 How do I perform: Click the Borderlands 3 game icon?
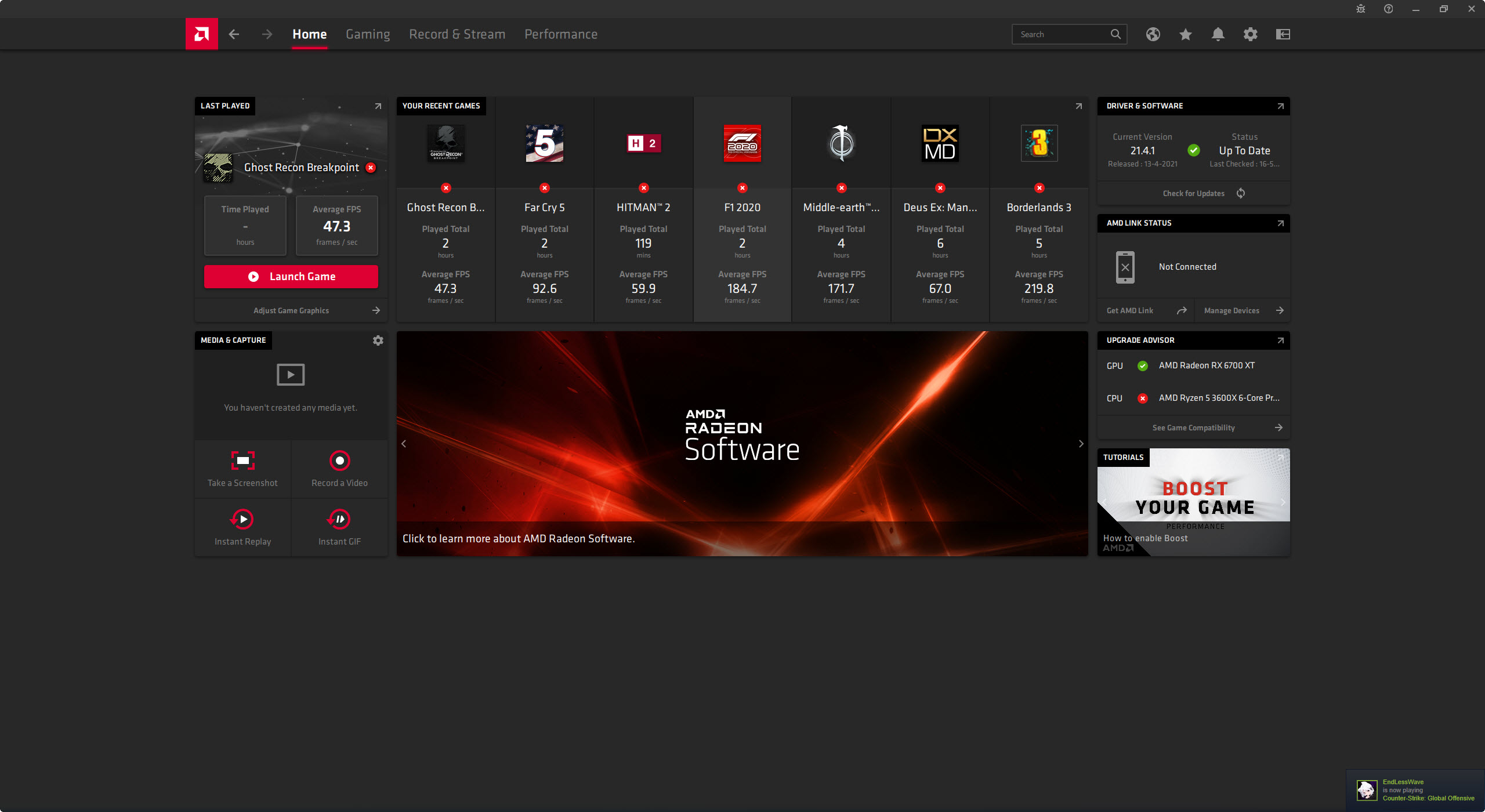[x=1039, y=143]
